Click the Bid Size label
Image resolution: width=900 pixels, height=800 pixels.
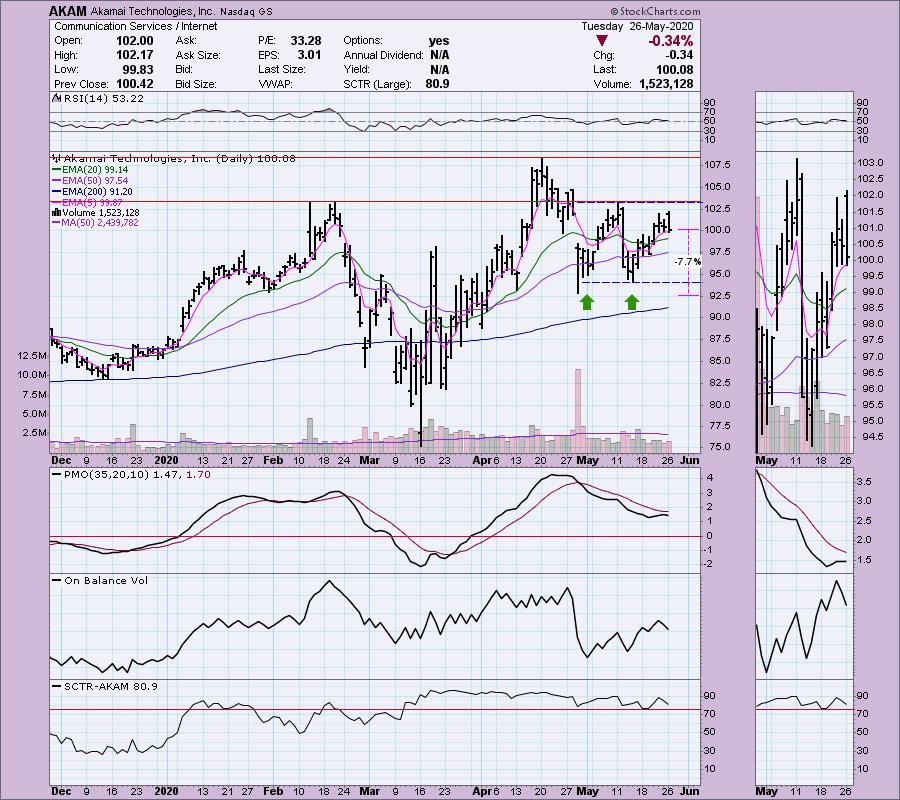pyautogui.click(x=196, y=84)
